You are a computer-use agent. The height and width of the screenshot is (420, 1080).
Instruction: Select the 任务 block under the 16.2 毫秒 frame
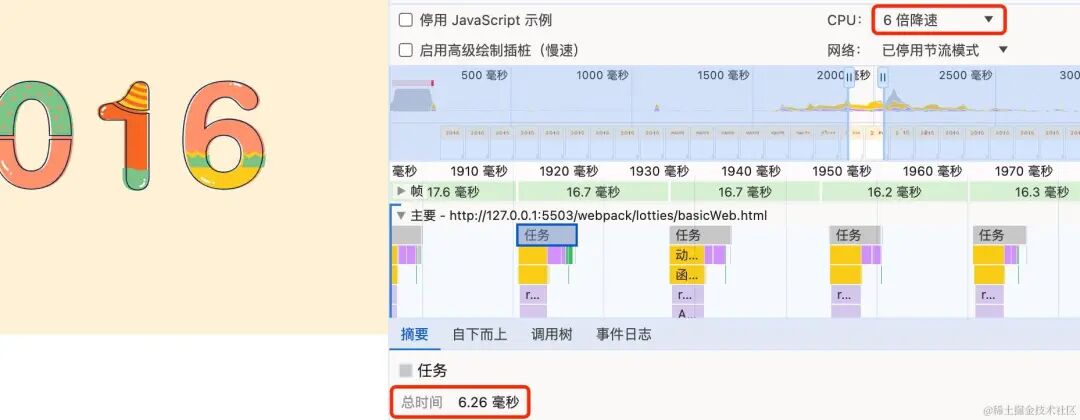(x=855, y=235)
